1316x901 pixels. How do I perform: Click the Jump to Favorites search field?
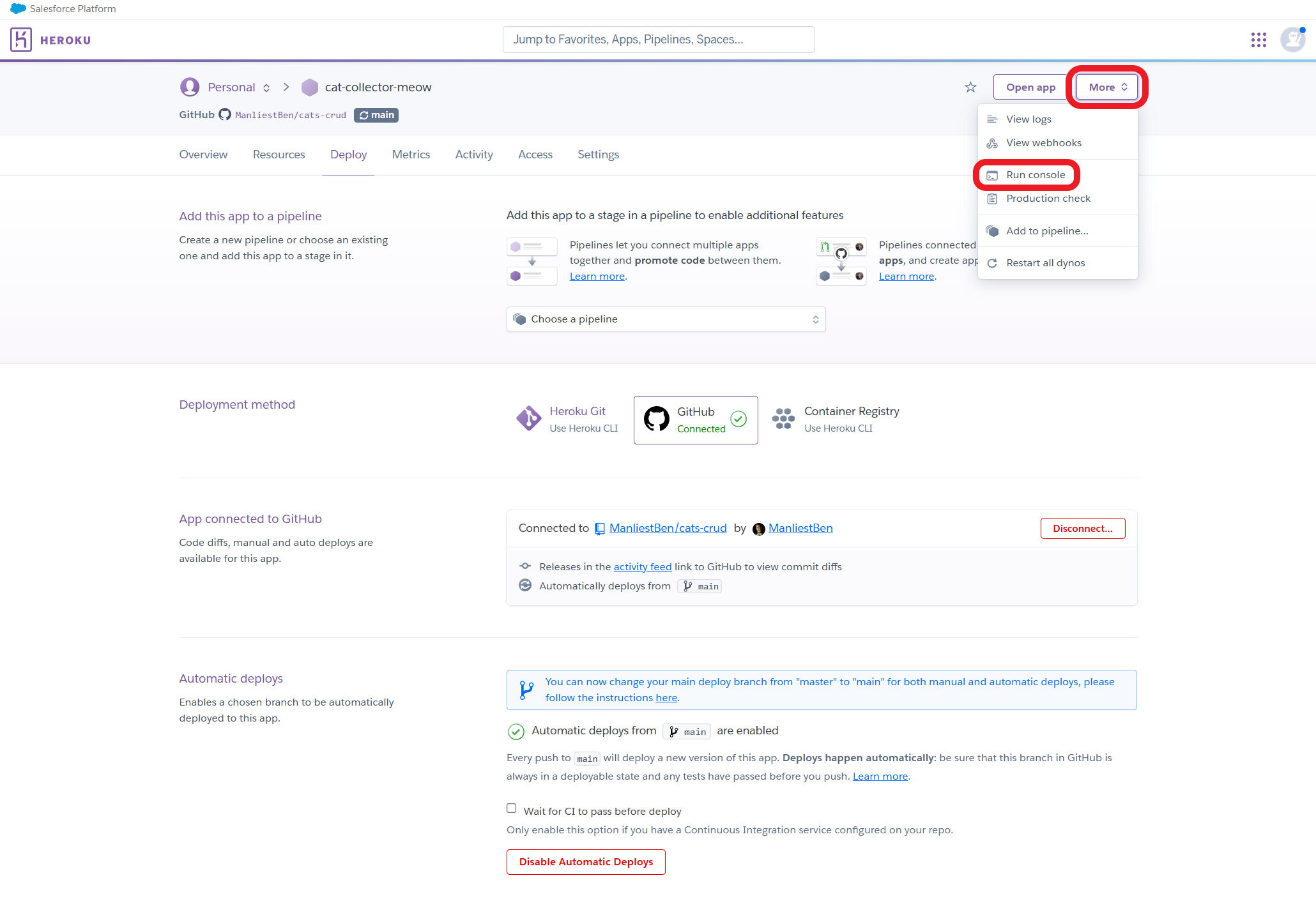pyautogui.click(x=658, y=40)
